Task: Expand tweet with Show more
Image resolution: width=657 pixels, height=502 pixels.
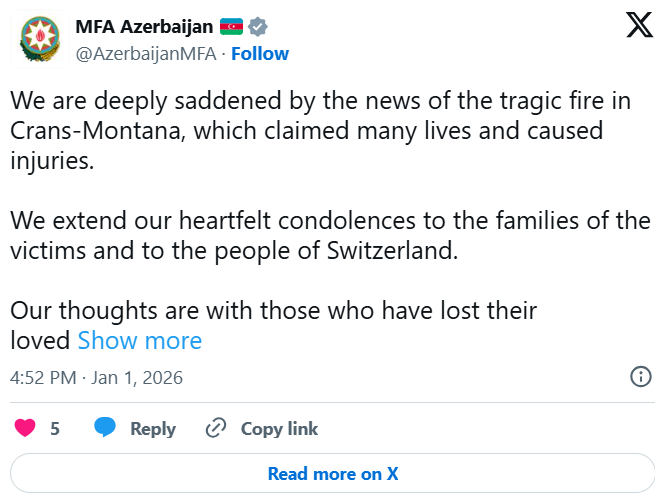Action: (x=140, y=340)
